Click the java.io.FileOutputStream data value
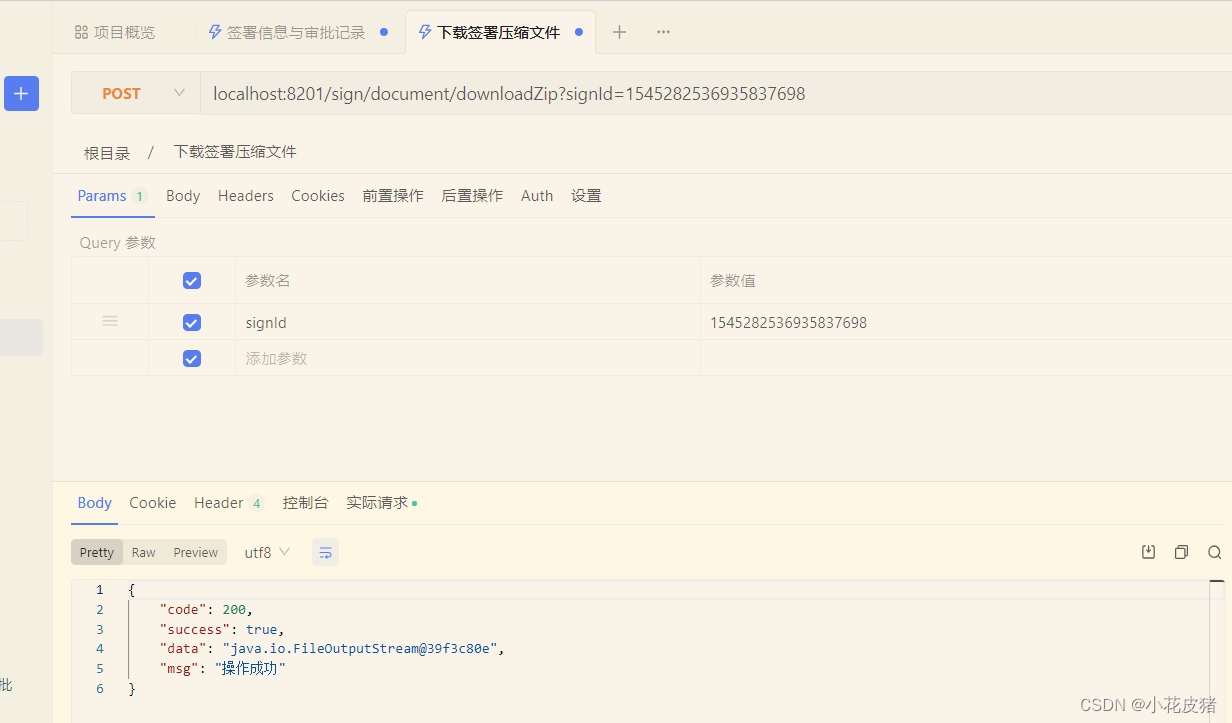The width and height of the screenshot is (1232, 723). (360, 648)
